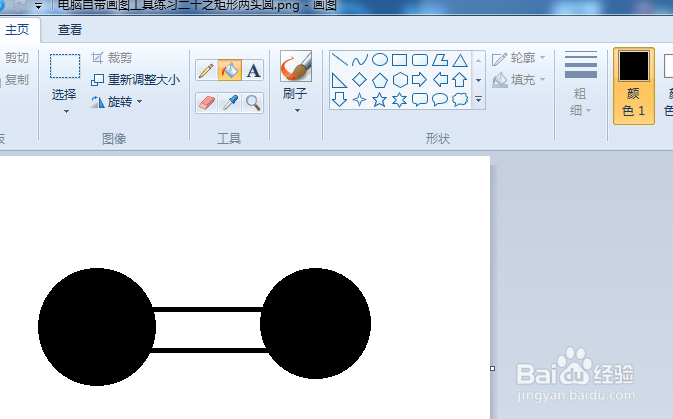Choose the Brushes tool icon

[296, 66]
